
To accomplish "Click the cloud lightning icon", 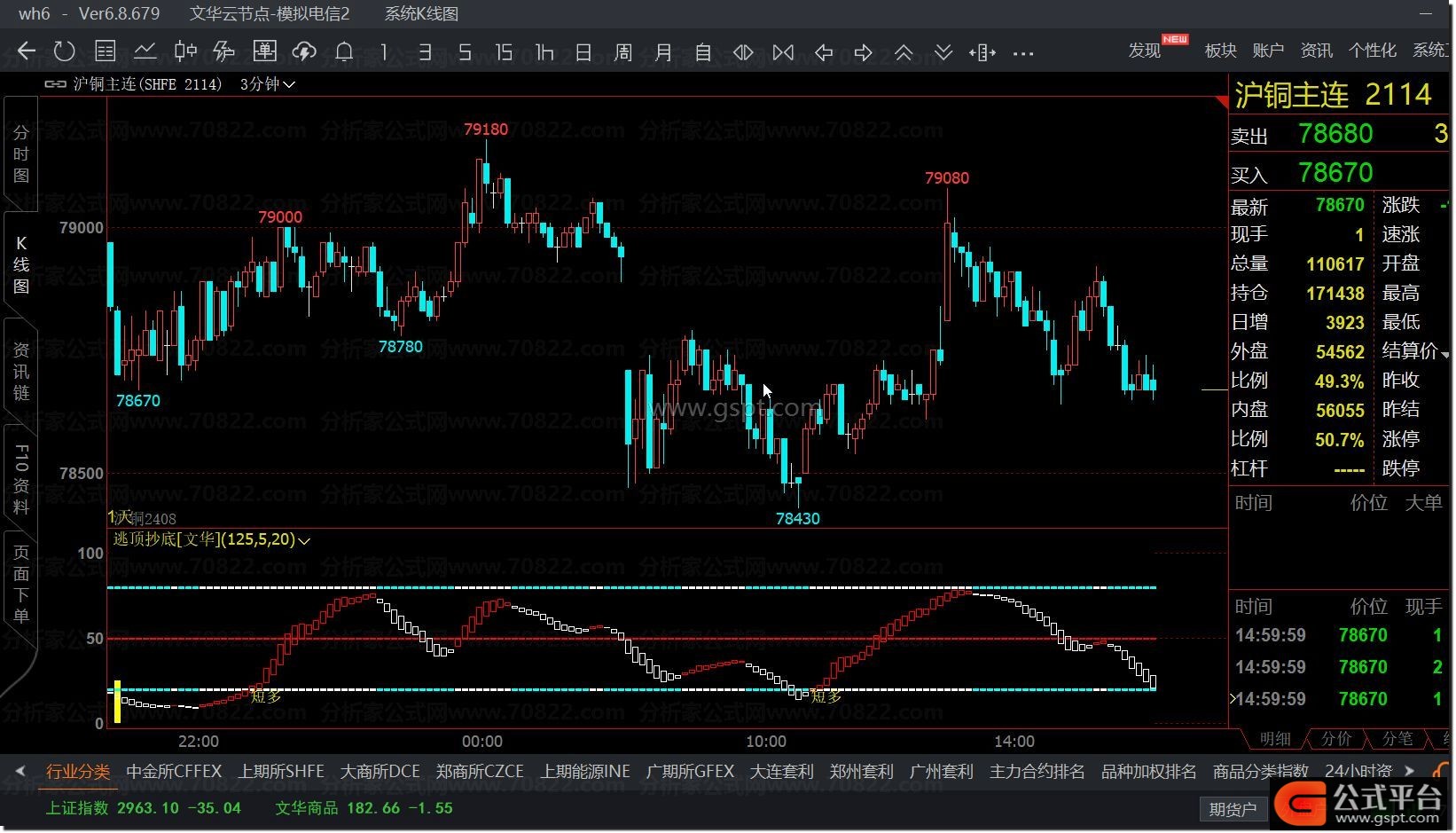I will pyautogui.click(x=304, y=51).
